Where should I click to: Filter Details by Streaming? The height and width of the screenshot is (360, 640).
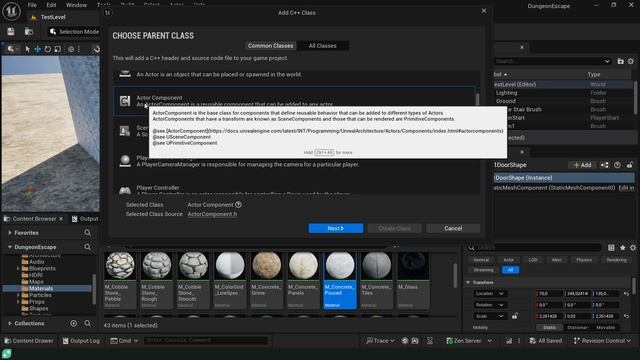[483, 270]
